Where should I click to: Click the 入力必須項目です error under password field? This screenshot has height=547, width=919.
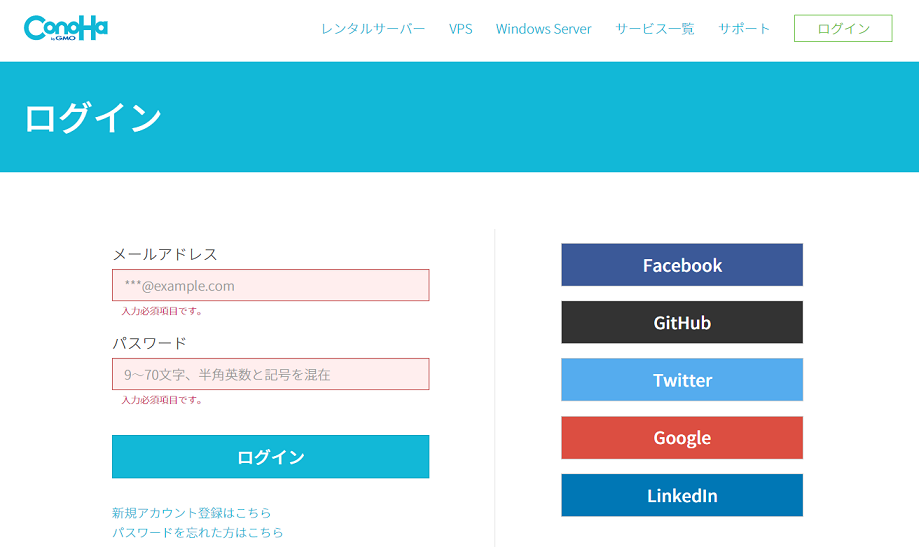[162, 400]
